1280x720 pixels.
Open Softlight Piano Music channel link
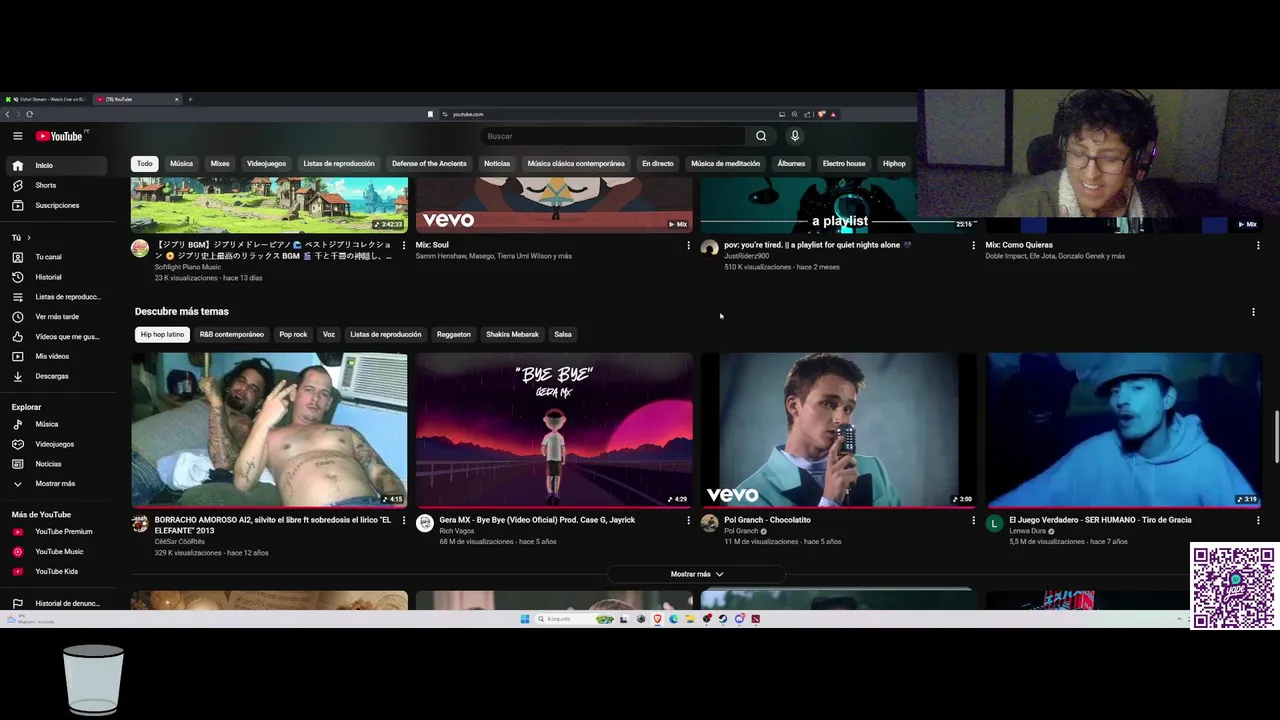188,267
